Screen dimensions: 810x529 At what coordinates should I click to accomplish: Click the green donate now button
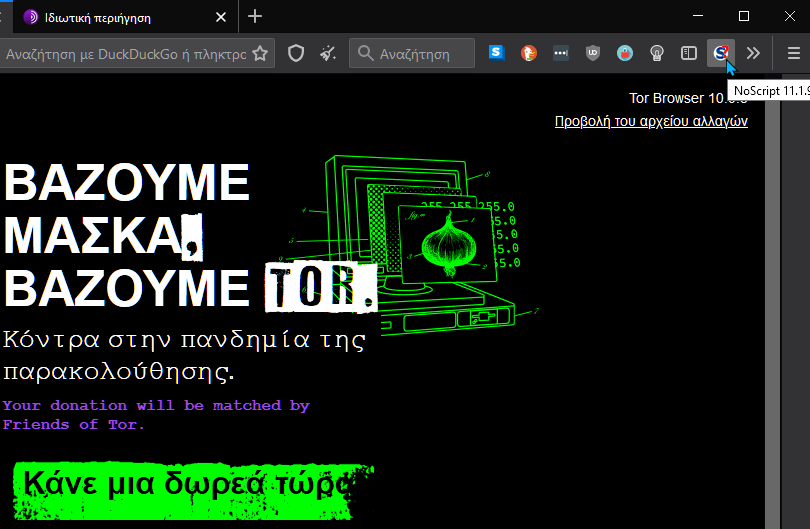coord(193,491)
